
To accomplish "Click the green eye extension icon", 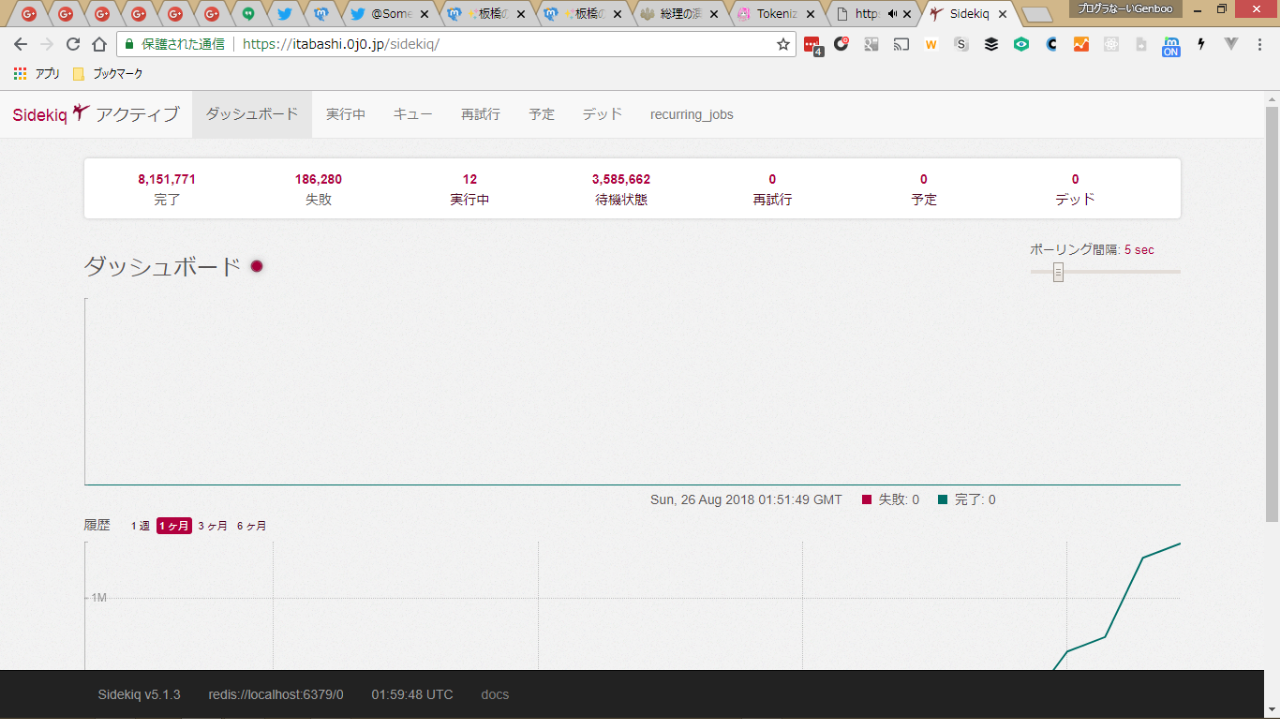I will (1021, 44).
